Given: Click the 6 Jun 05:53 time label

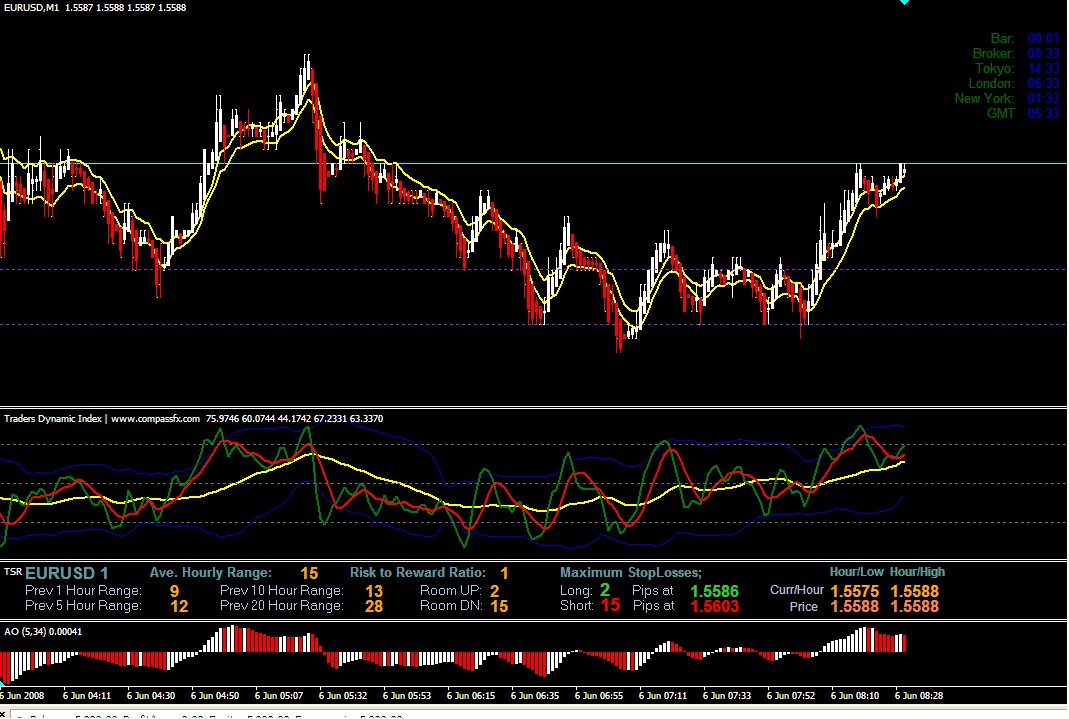Looking at the screenshot, I should (407, 696).
